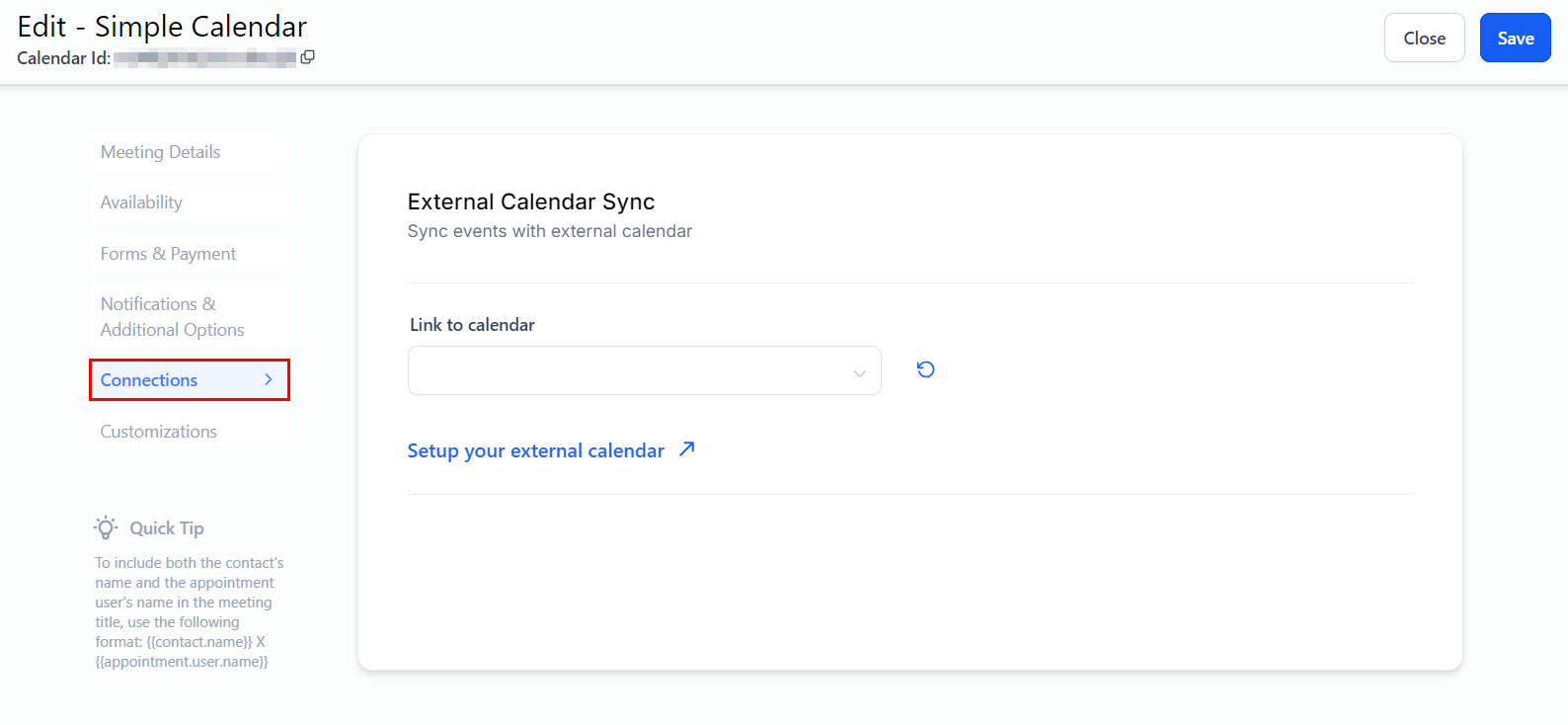1568x725 pixels.
Task: Save the calendar changes
Action: 1515,38
